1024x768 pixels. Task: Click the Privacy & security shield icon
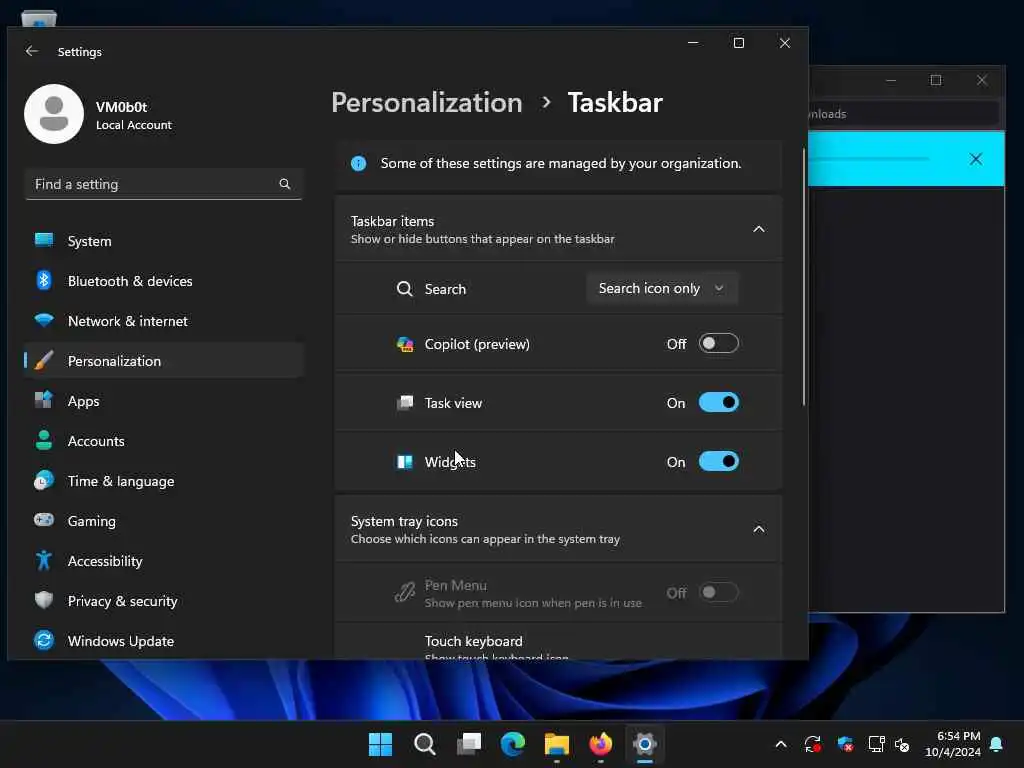44,600
